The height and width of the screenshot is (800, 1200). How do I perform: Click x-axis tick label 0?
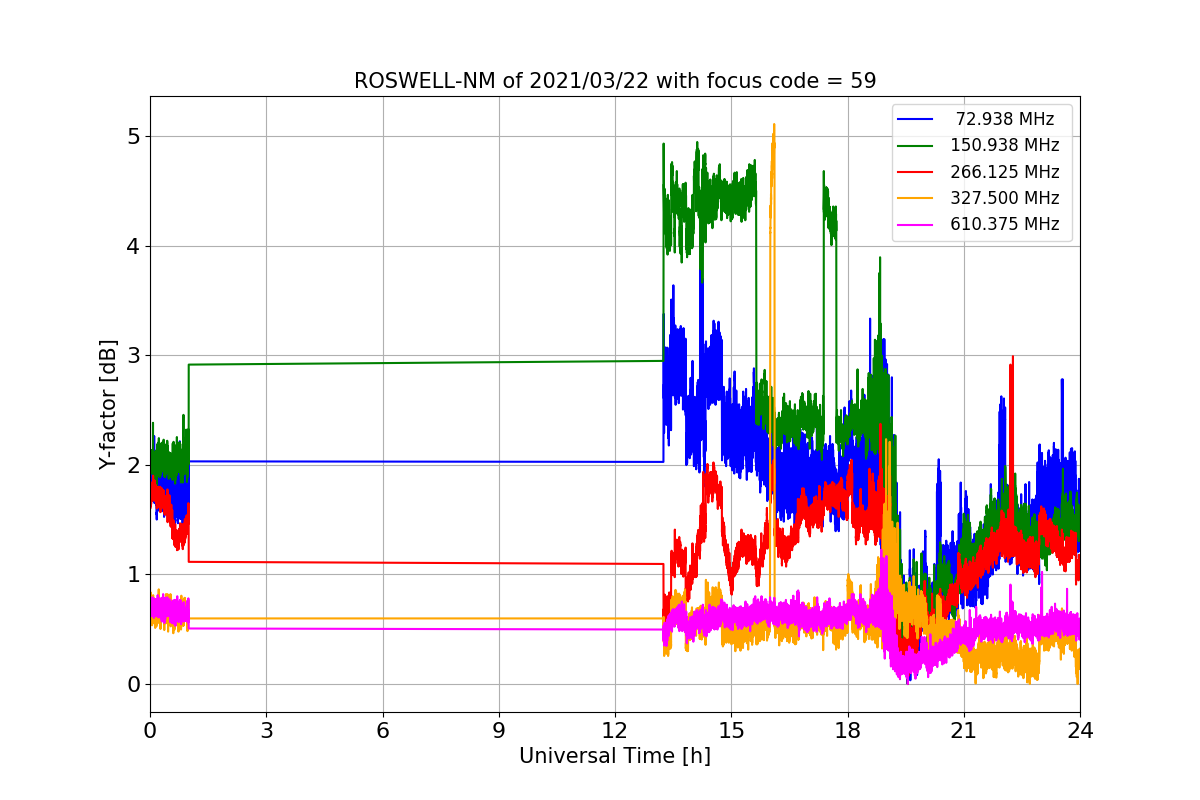point(150,730)
